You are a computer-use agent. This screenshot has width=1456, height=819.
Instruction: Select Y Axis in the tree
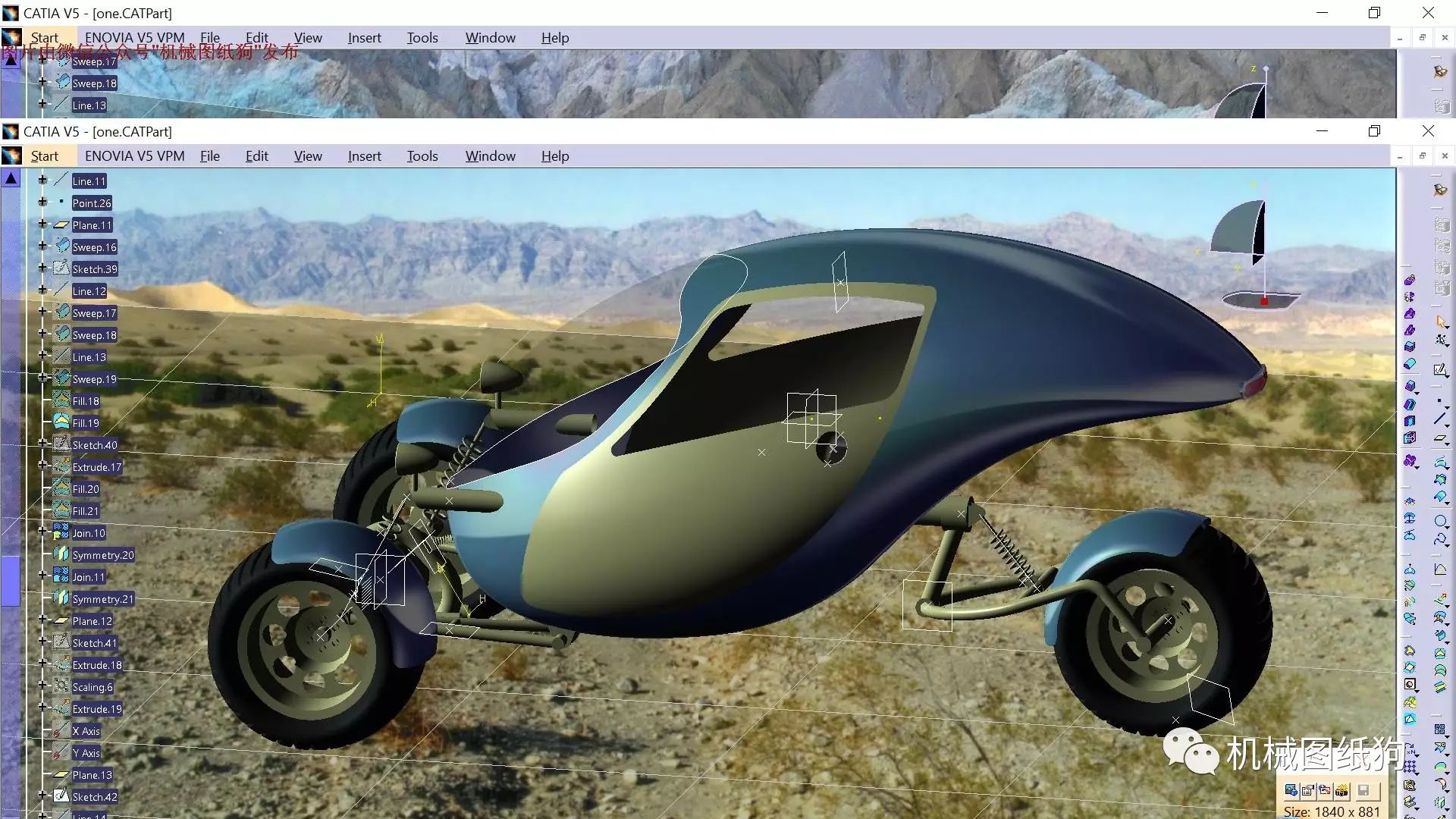point(86,752)
